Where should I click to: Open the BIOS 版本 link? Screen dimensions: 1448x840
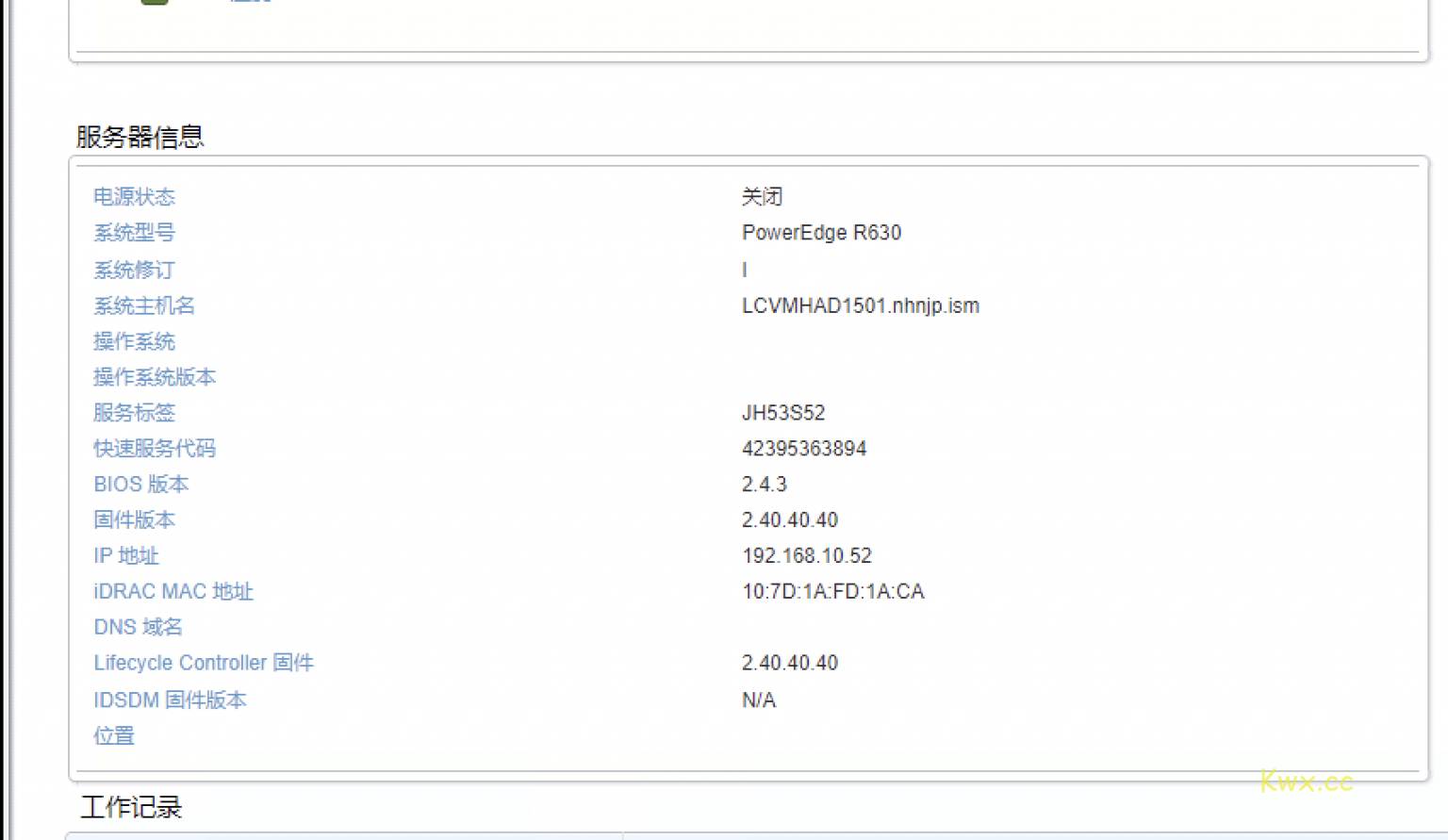tap(140, 485)
